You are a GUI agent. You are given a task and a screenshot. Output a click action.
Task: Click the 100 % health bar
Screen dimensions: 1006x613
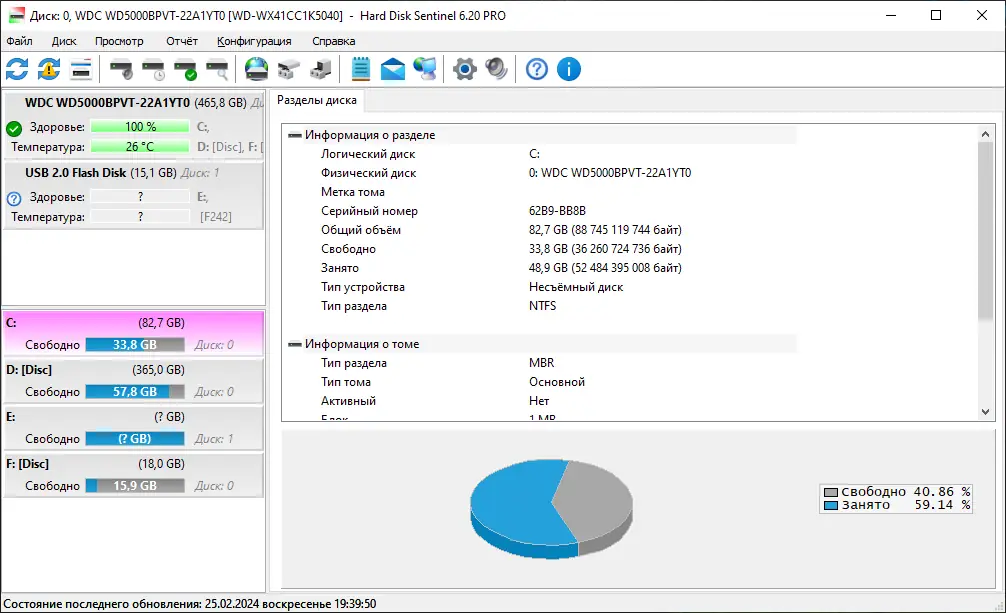point(140,126)
